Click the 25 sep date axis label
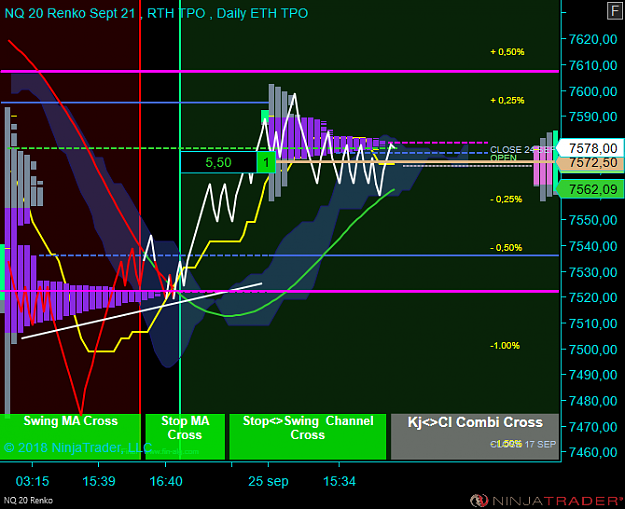This screenshot has height=509, width=625. click(268, 481)
